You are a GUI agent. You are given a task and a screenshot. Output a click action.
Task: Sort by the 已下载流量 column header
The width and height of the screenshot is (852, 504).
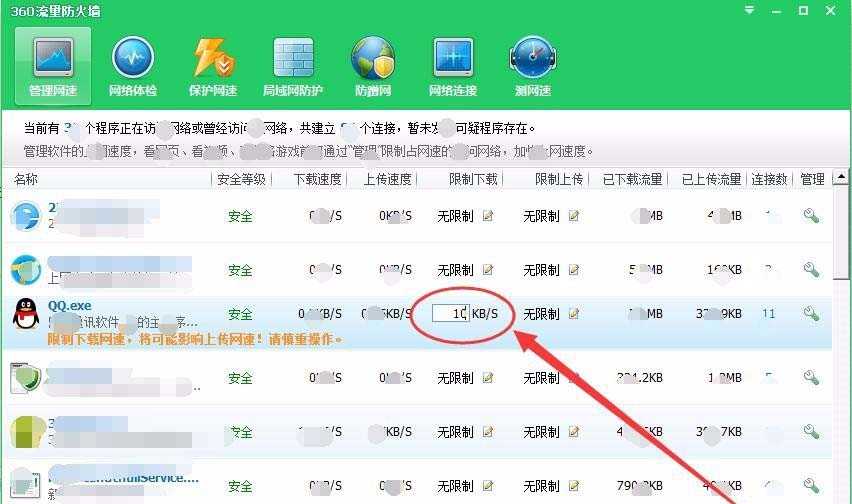pos(632,179)
